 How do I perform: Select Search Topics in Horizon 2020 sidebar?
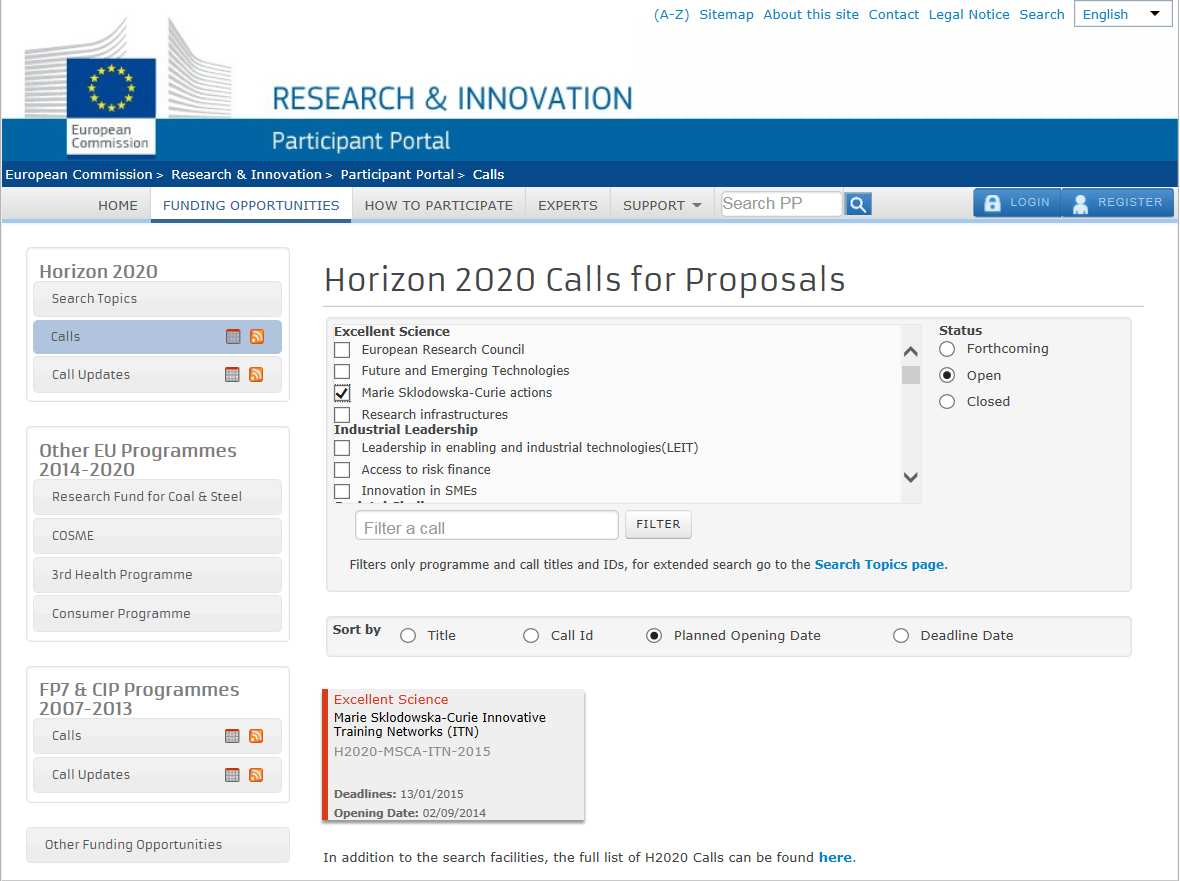[x=157, y=299]
